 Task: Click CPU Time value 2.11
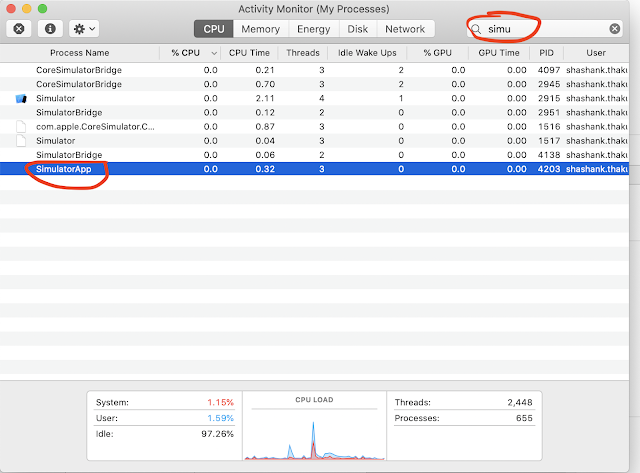click(265, 98)
